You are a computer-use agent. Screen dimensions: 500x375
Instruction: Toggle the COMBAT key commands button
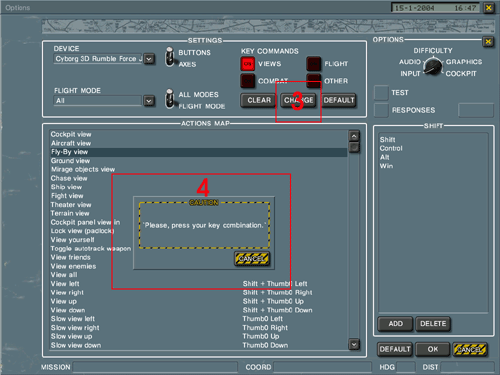[247, 81]
